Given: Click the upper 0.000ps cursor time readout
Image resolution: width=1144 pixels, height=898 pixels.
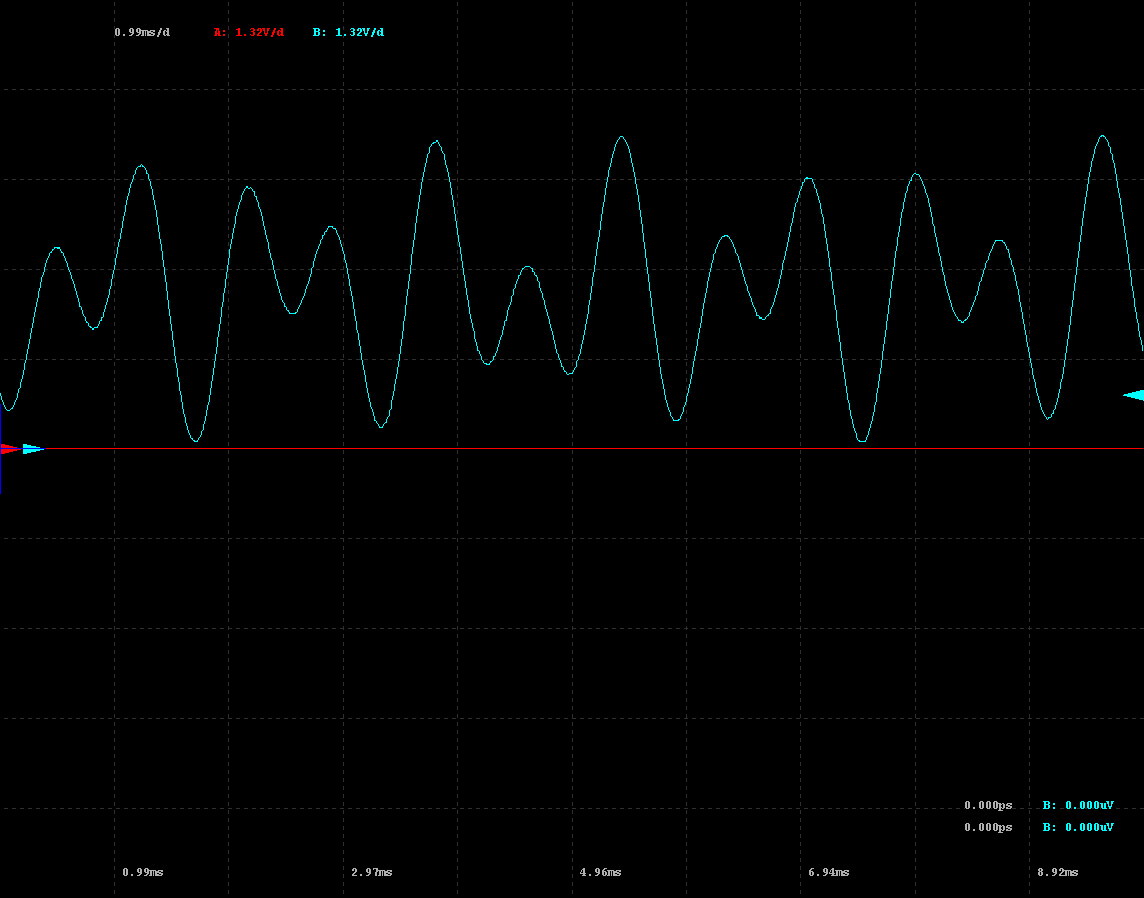Looking at the screenshot, I should pyautogui.click(x=988, y=805).
